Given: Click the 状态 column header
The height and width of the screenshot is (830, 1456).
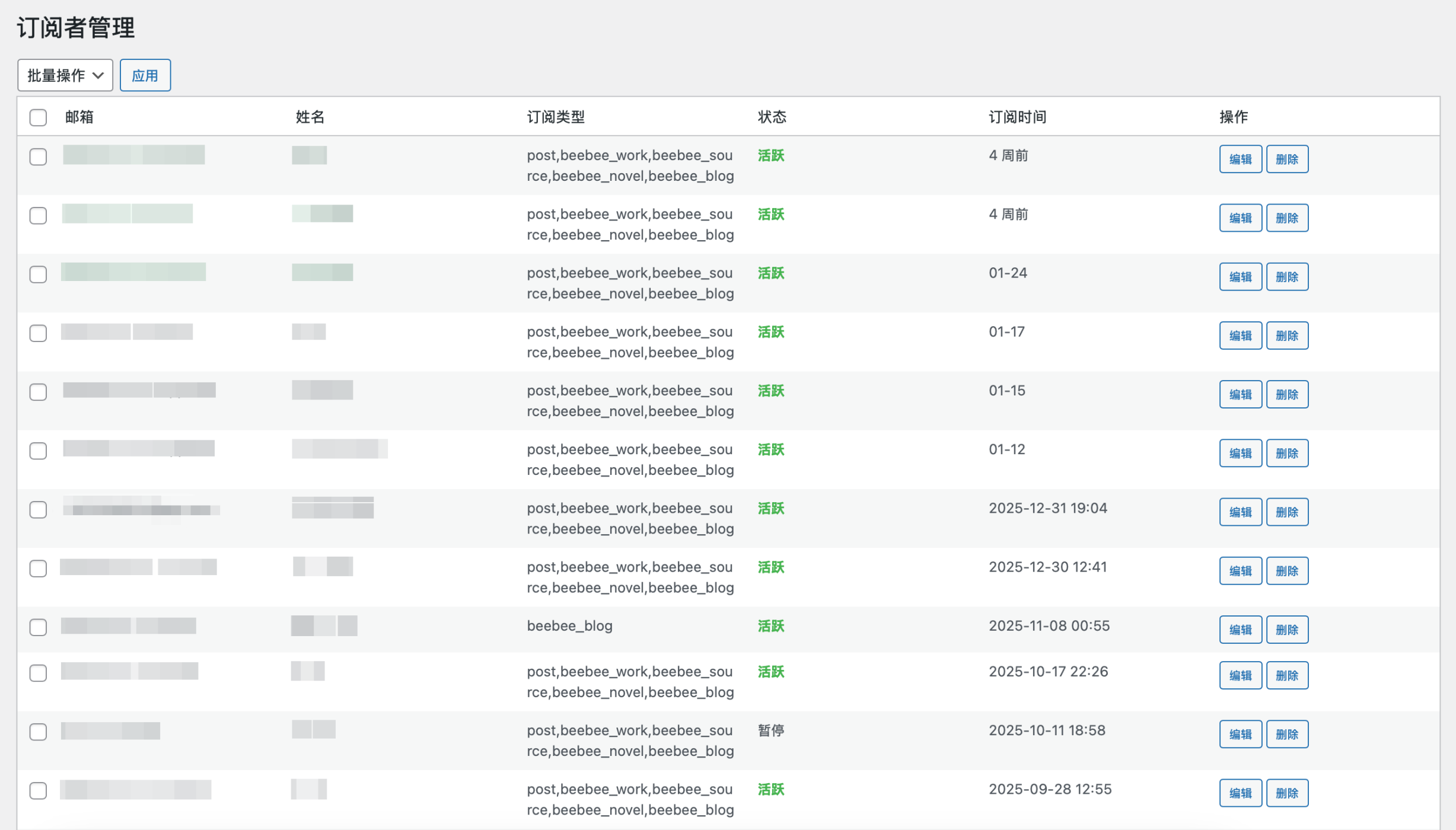Looking at the screenshot, I should coord(772,117).
